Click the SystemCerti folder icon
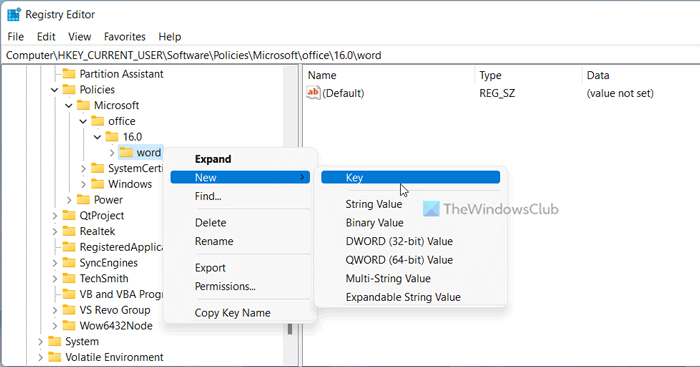The height and width of the screenshot is (367, 700). [x=97, y=168]
